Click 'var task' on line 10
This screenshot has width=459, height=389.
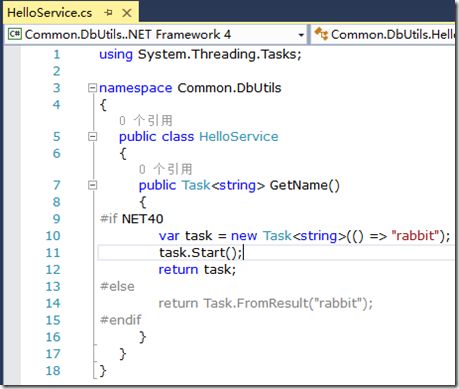click(185, 236)
